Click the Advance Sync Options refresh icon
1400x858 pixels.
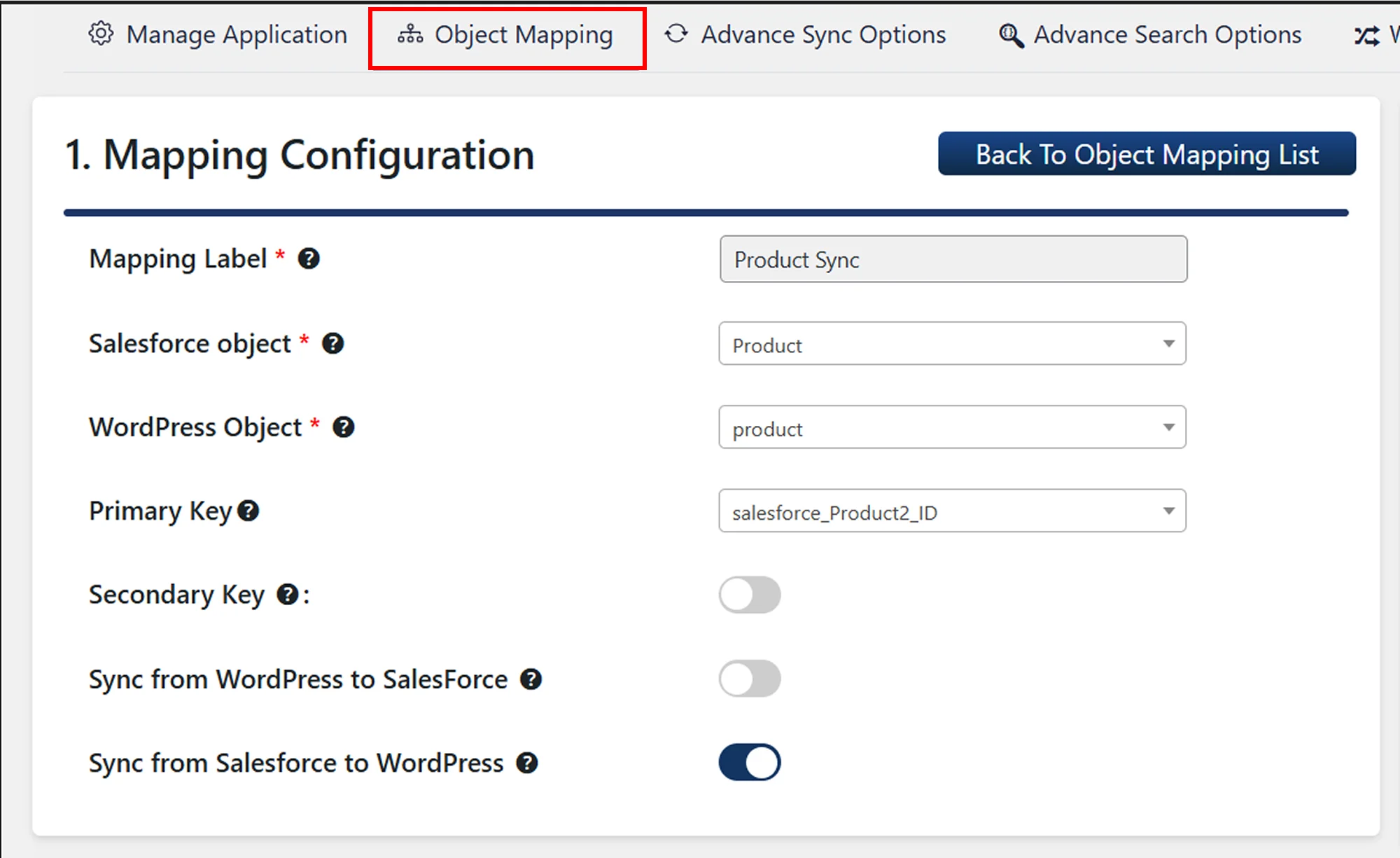pos(676,34)
